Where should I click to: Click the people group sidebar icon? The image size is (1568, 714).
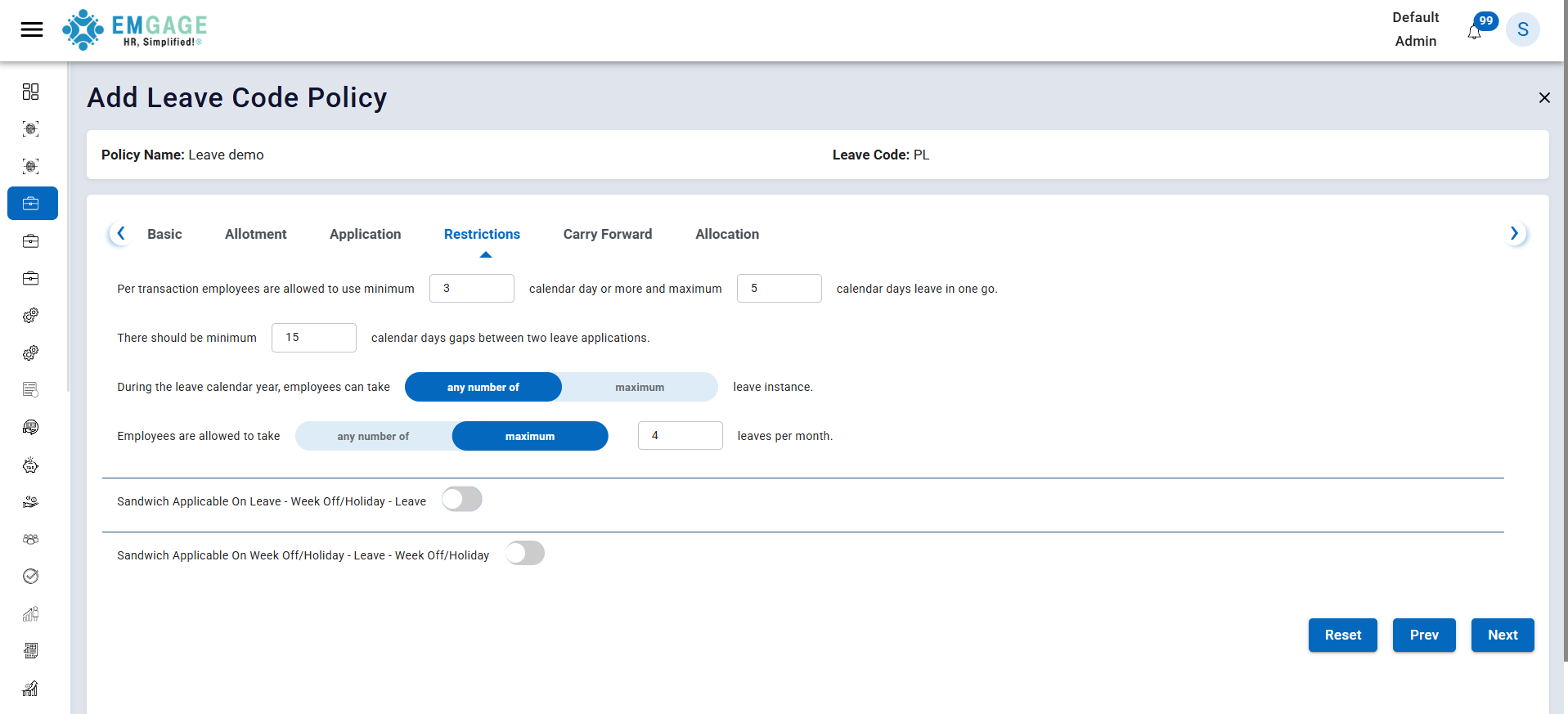pyautogui.click(x=31, y=539)
